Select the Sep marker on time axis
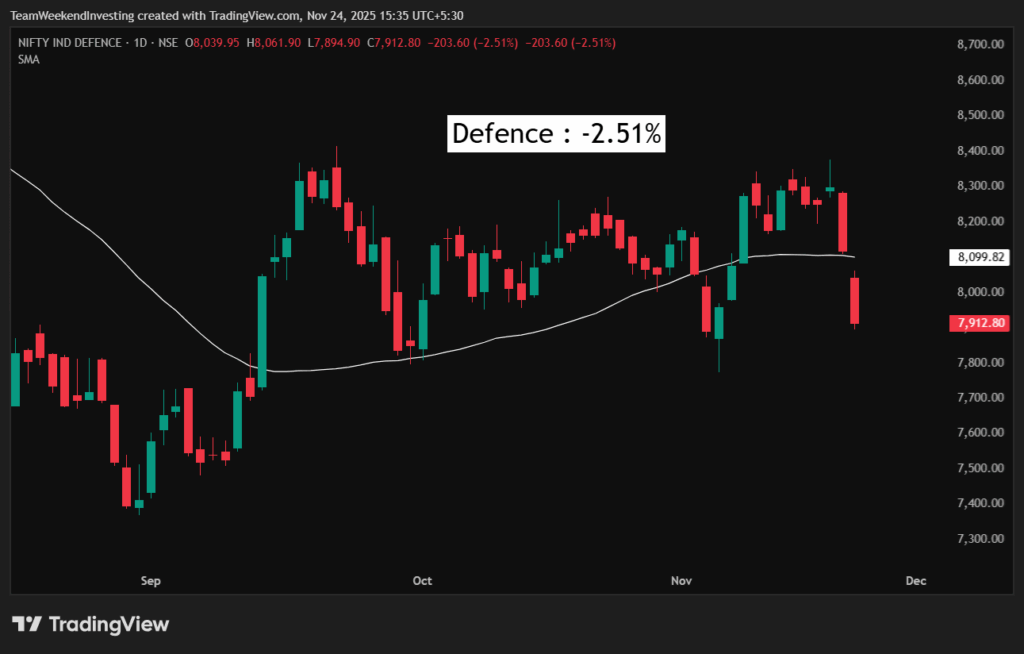 click(x=151, y=580)
